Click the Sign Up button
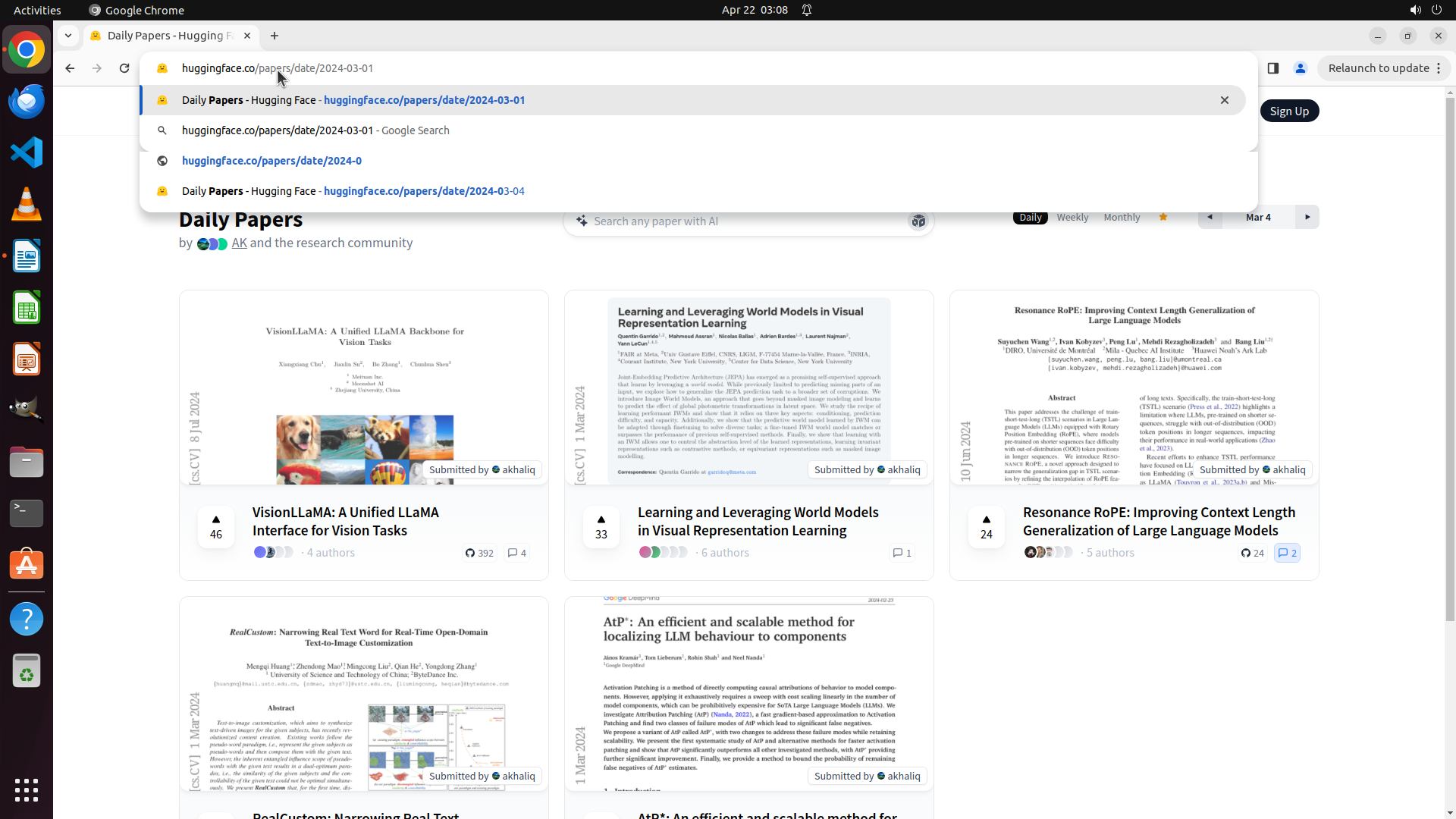This screenshot has width=1456, height=819. (1289, 111)
